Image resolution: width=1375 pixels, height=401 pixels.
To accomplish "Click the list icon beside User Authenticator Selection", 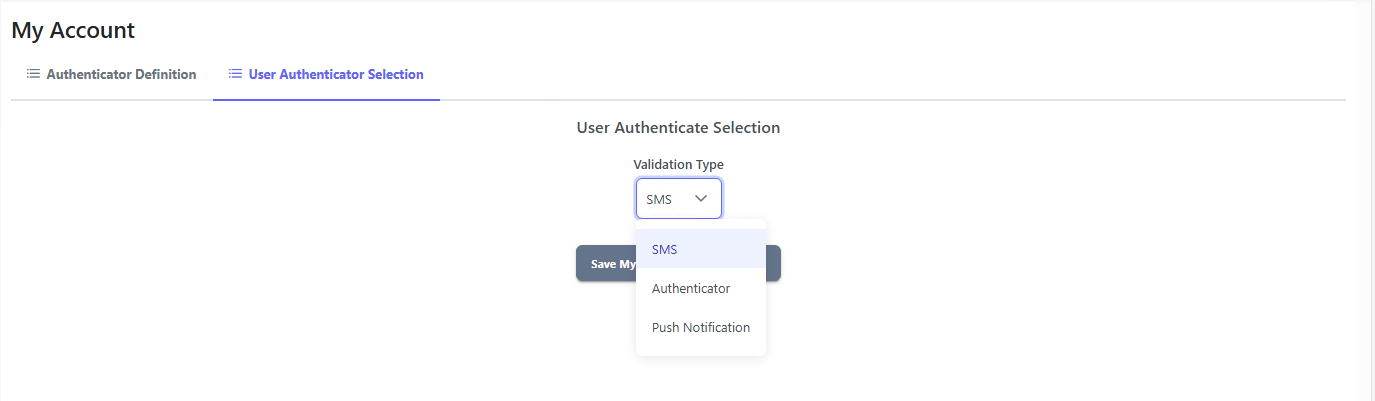I will point(235,74).
